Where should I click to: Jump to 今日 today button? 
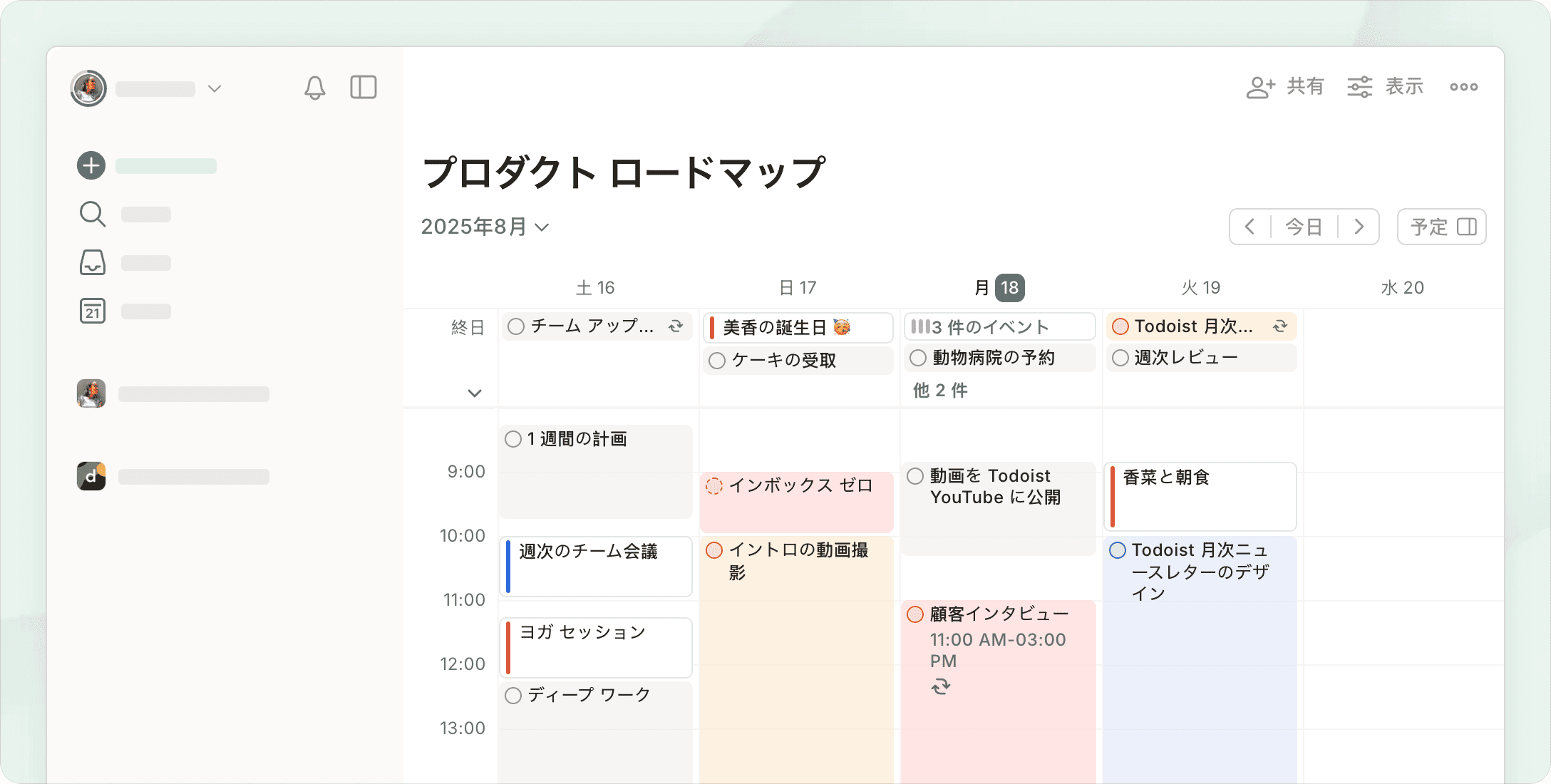tap(1304, 227)
